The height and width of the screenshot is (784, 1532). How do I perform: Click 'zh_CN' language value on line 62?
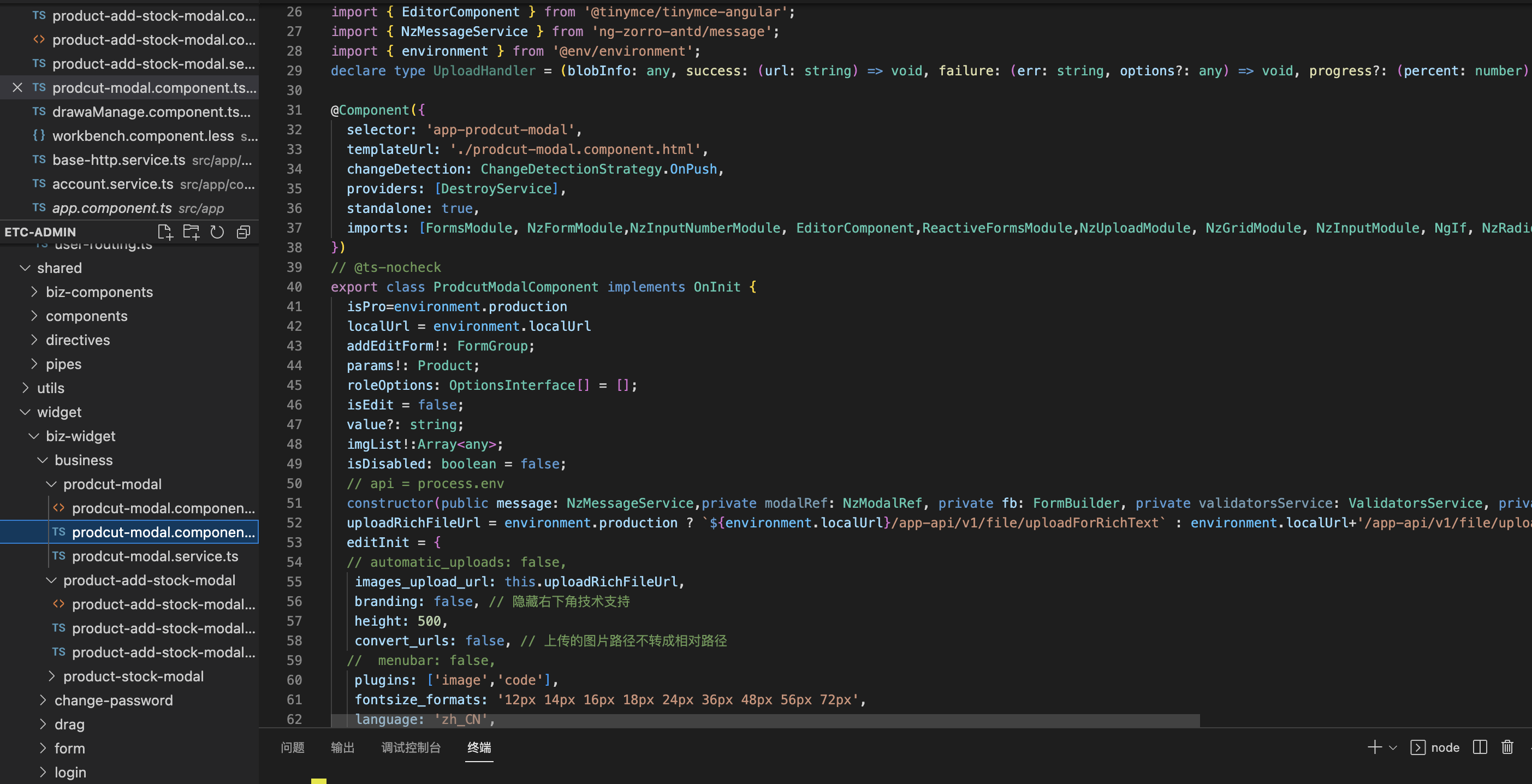click(x=460, y=719)
